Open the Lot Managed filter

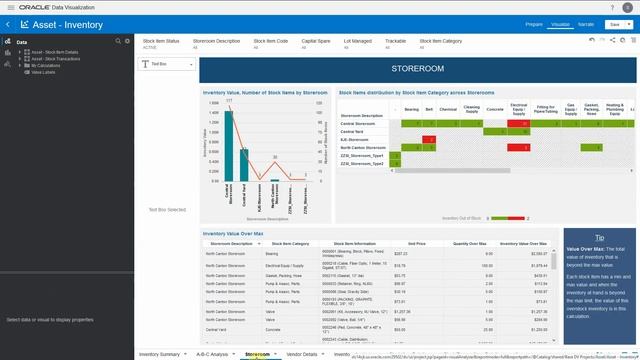358,44
